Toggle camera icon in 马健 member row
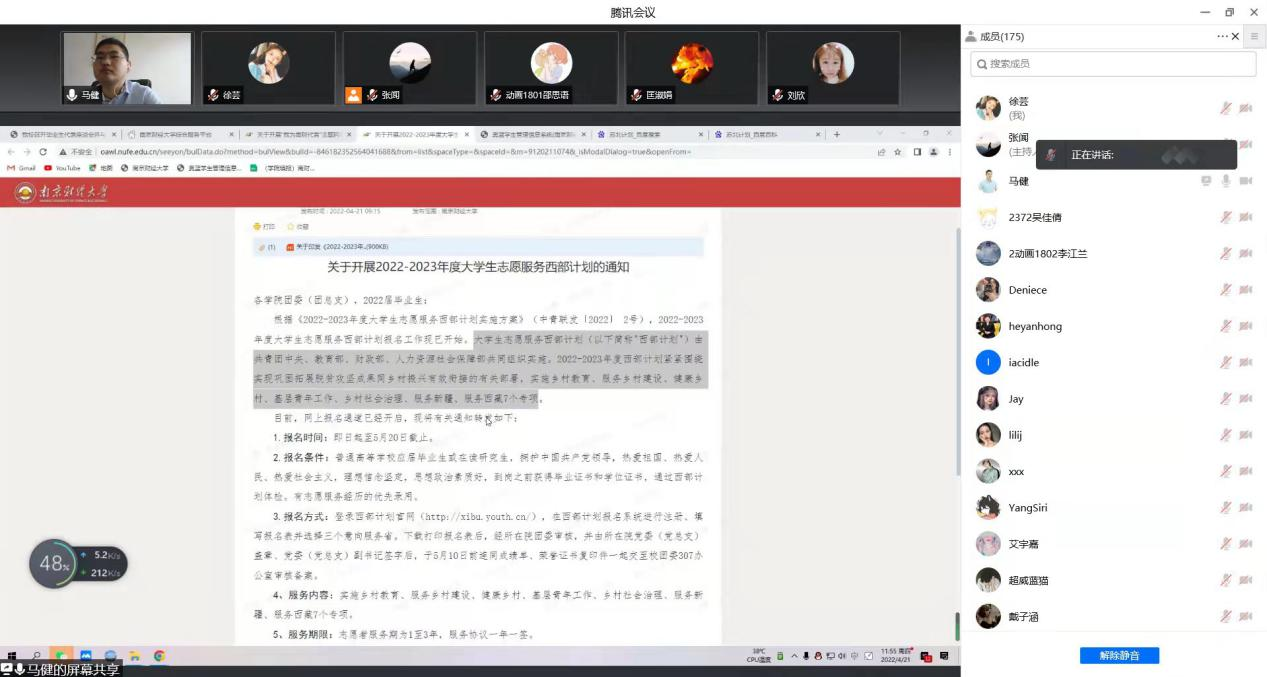Screen dimensions: 1267x677 click(x=1246, y=181)
